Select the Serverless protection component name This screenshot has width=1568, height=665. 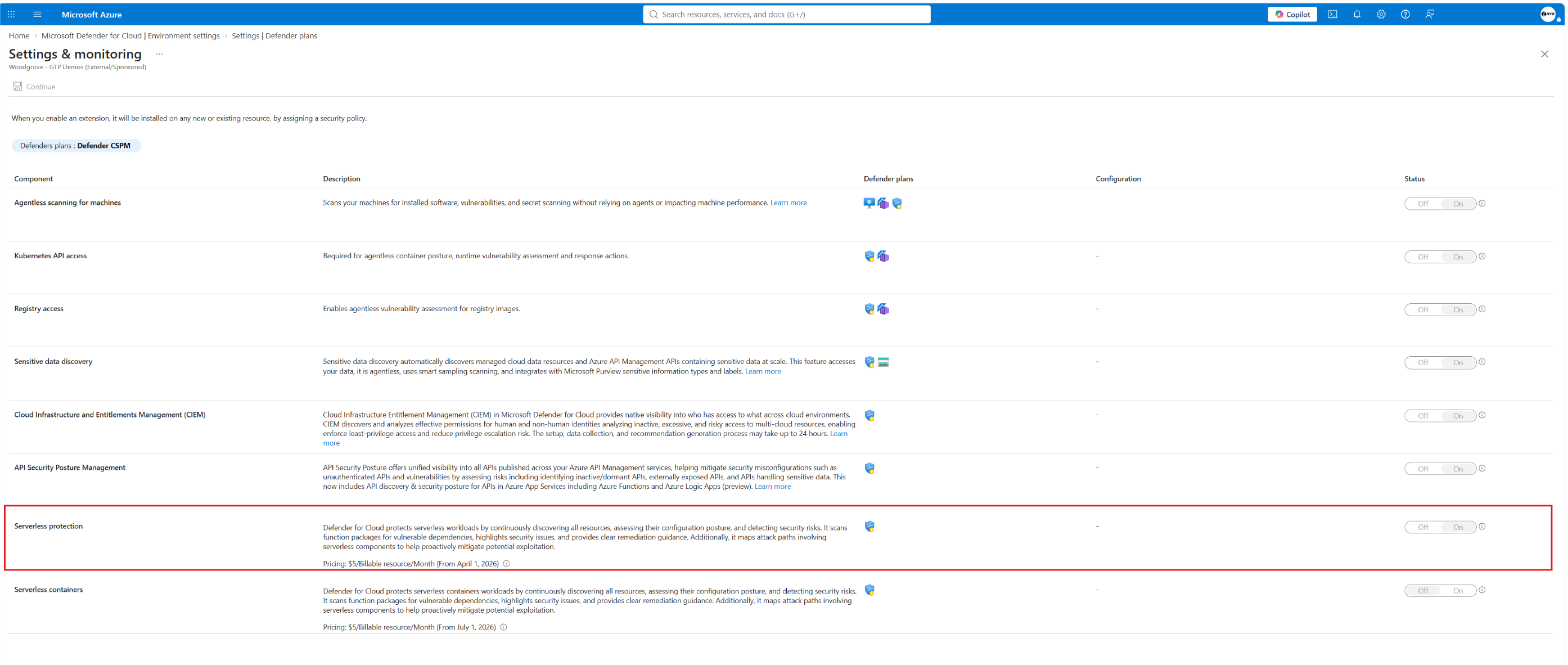tap(49, 527)
